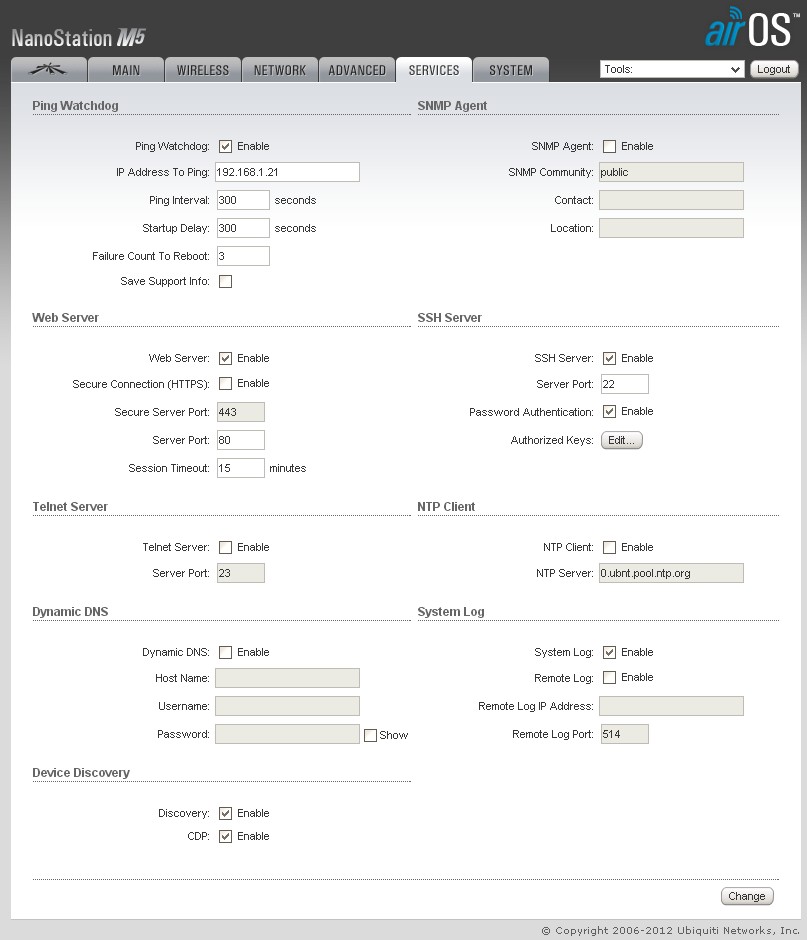Screen dimensions: 807x940
Task: Click the NTP Client section heading
Action: [x=446, y=507]
